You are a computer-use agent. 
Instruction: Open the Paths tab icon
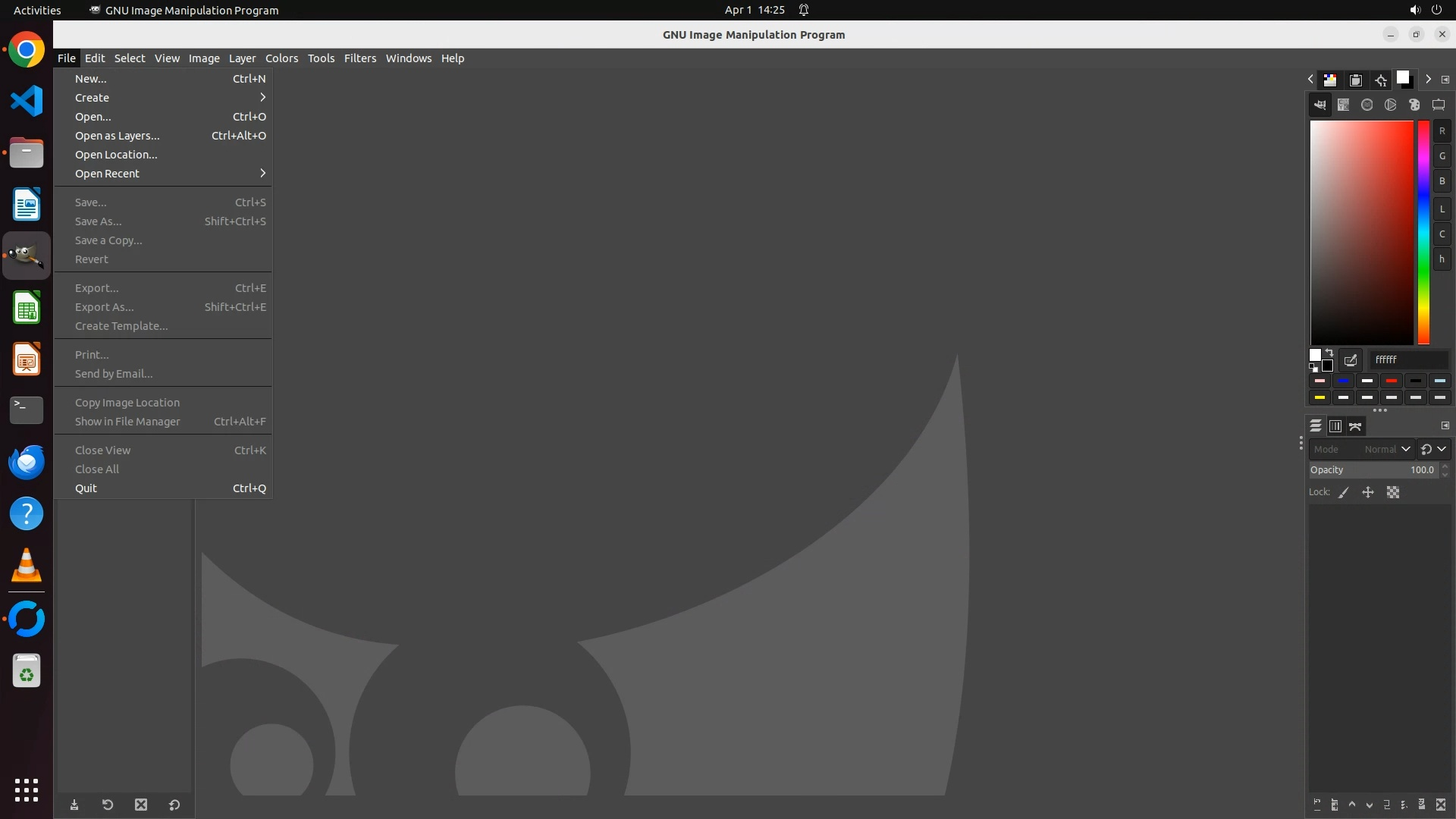point(1355,426)
